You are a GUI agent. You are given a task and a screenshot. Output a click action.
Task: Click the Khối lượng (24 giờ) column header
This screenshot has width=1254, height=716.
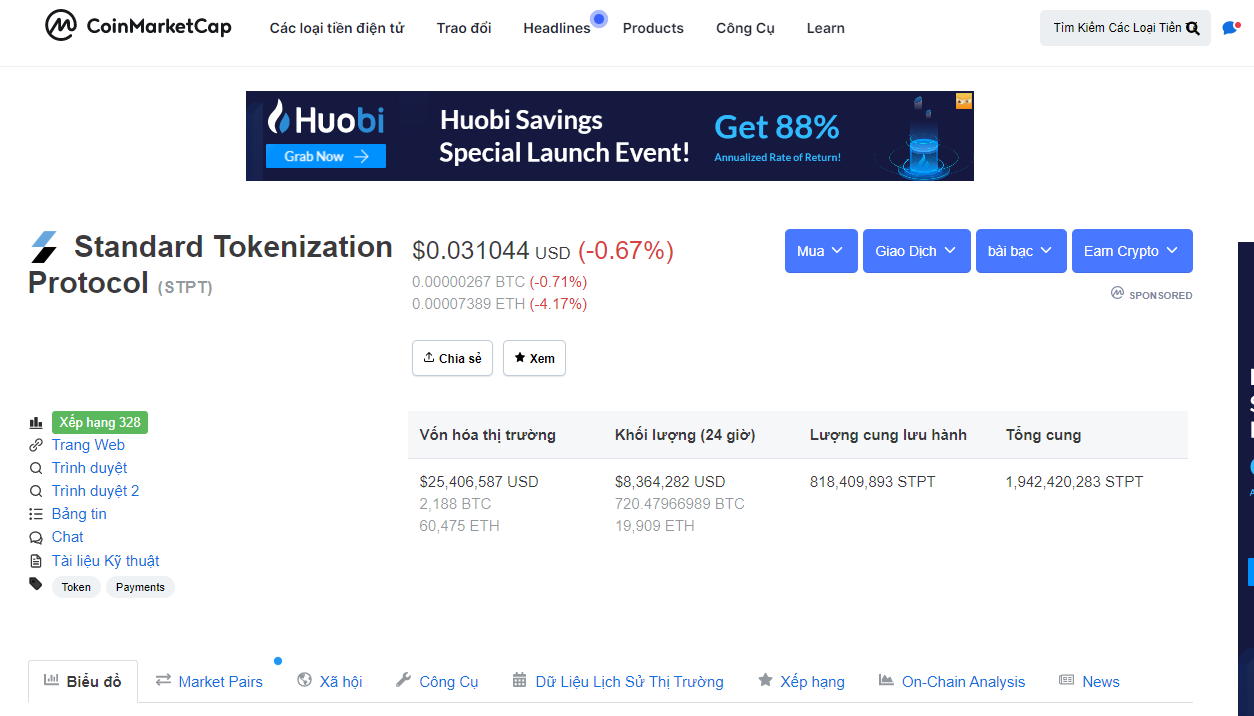coord(685,435)
